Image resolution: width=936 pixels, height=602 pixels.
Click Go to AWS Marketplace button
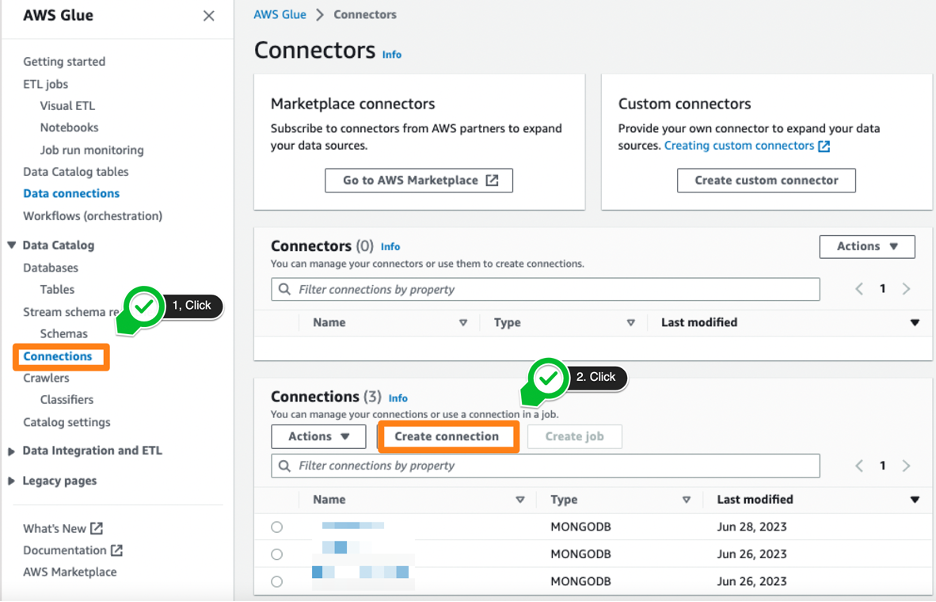(x=418, y=180)
